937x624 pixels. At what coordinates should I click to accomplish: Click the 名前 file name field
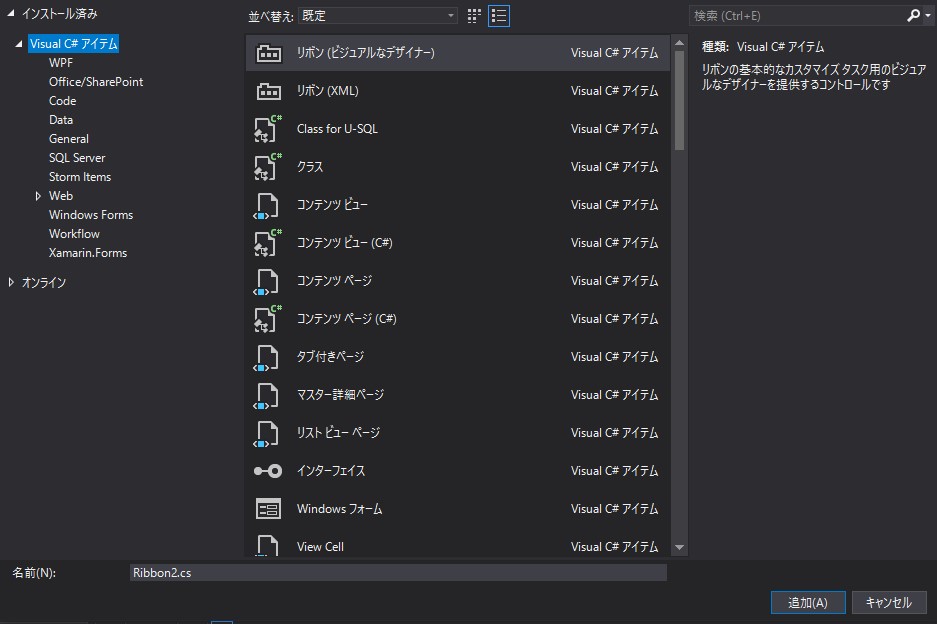click(x=398, y=573)
